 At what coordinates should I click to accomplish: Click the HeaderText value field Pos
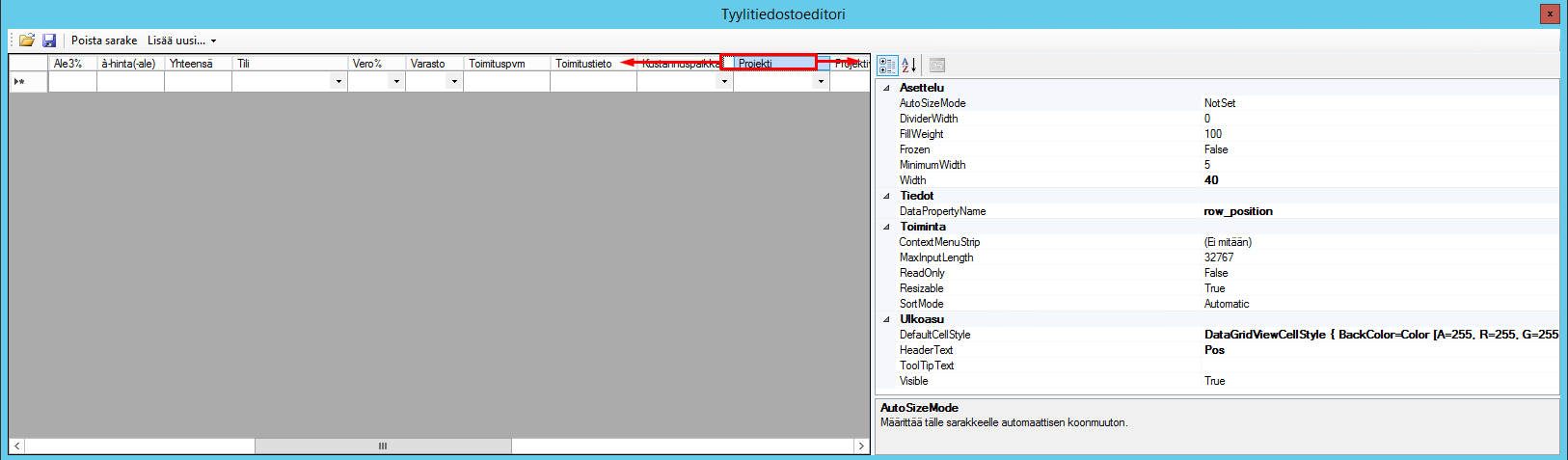tap(1214, 350)
